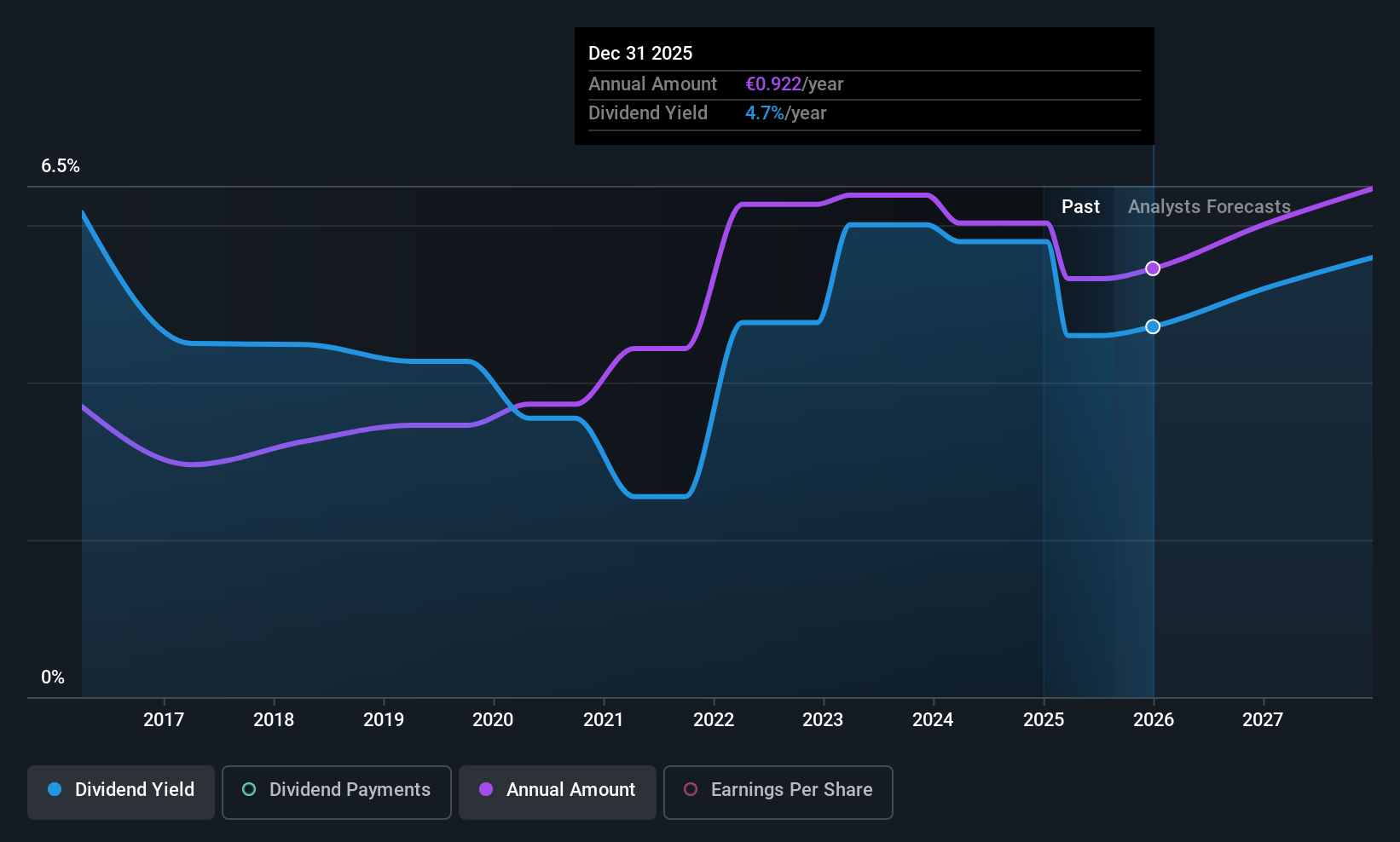Click the blue Dividend Yield legend dot

point(55,790)
